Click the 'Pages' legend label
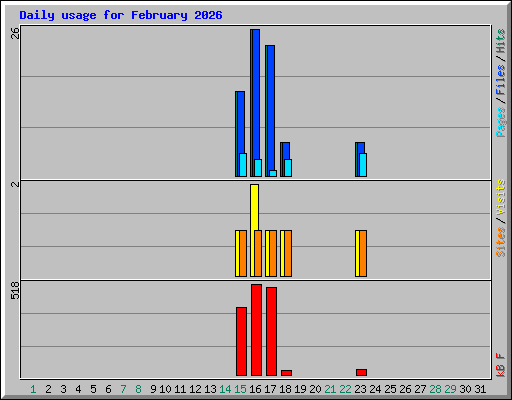Viewport: 512px width, 400px height. [501, 122]
